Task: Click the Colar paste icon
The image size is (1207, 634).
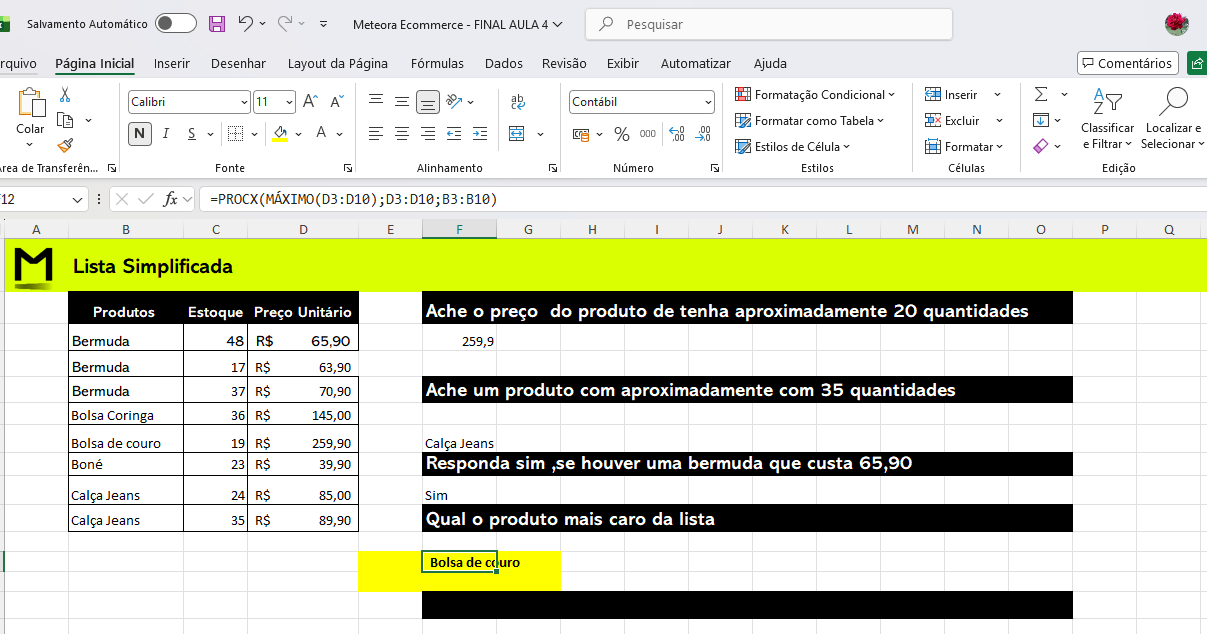Action: [31, 103]
